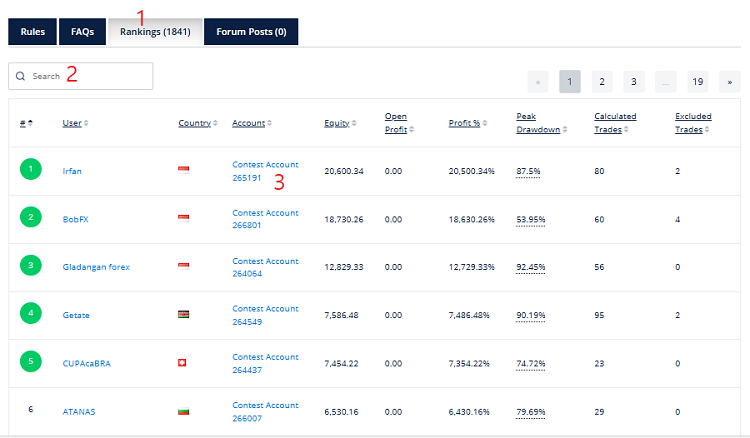This screenshot has width=750, height=438.
Task: Go to page 3 of rankings
Action: (634, 82)
